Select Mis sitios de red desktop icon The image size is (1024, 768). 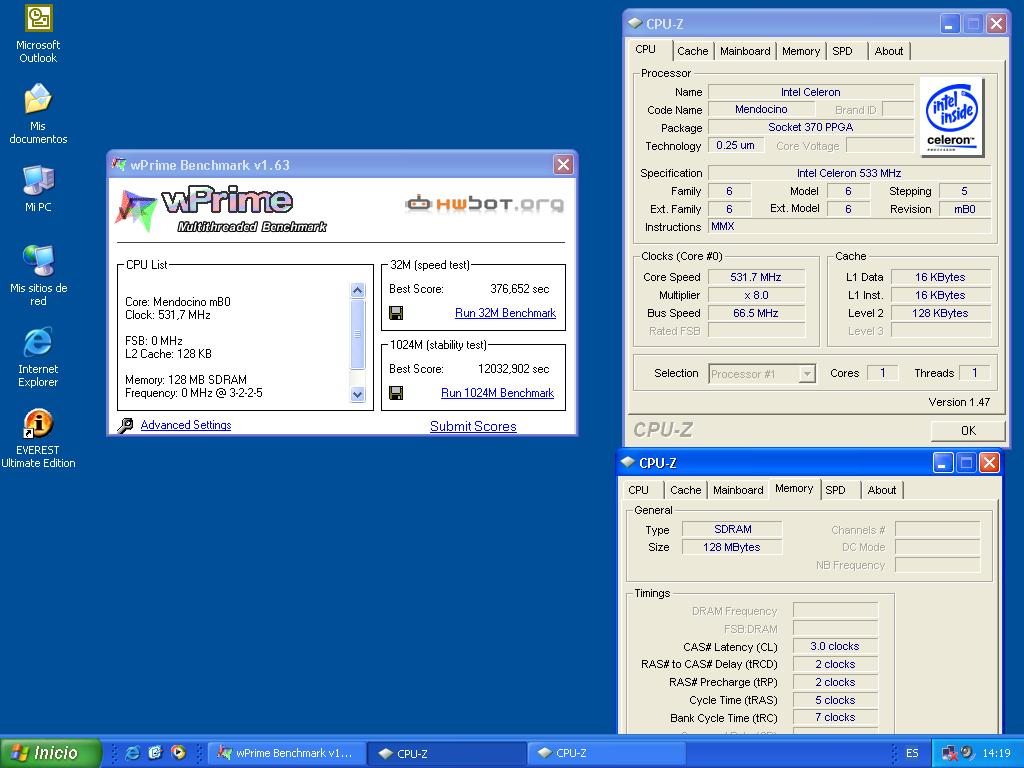38,276
